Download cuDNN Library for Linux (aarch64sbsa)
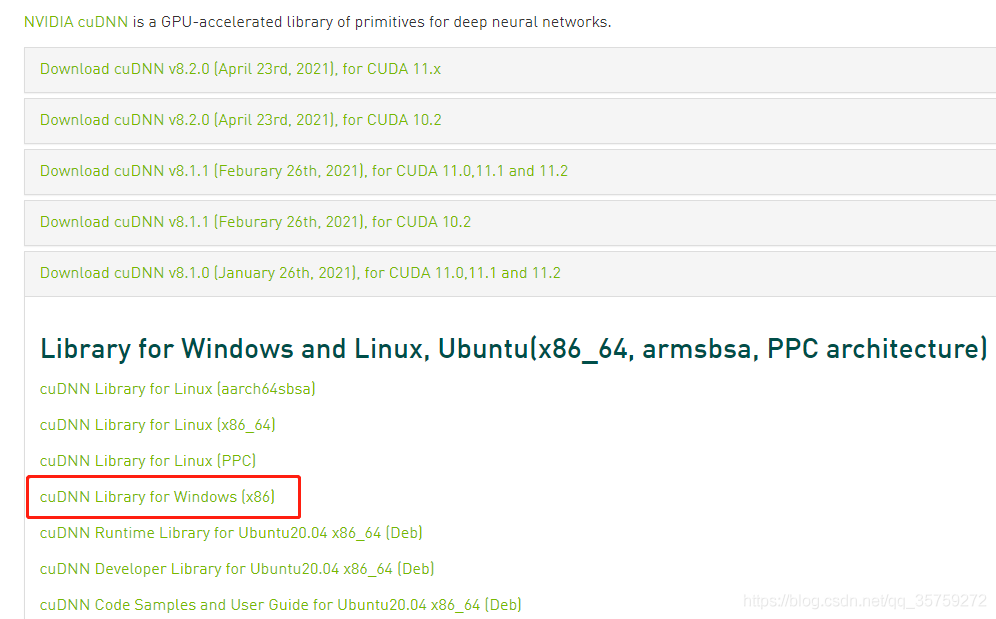Screen dimensions: 996x619 pos(177,389)
